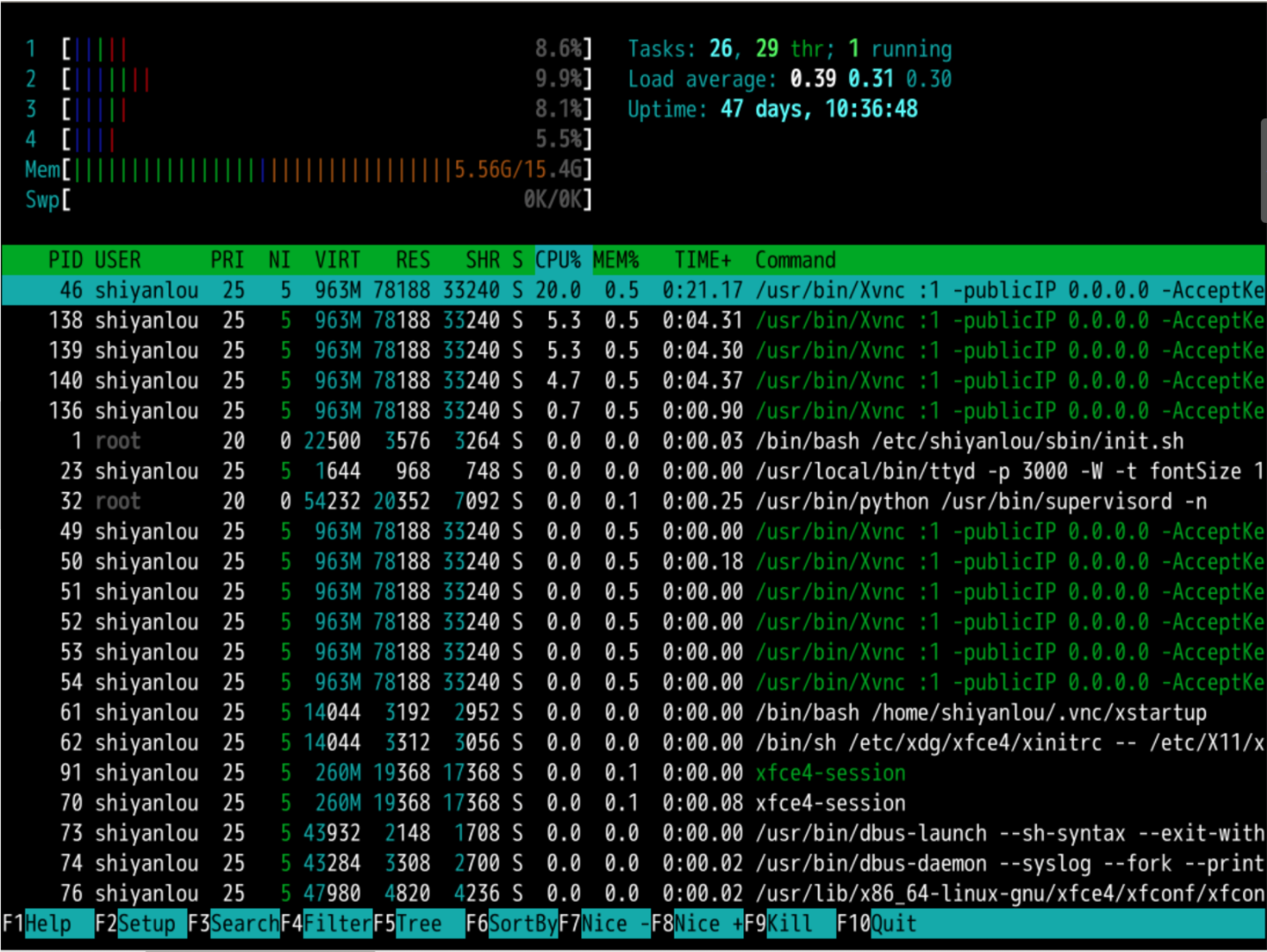Click the Load average line
The width and height of the screenshot is (1267, 952).
coord(790,79)
